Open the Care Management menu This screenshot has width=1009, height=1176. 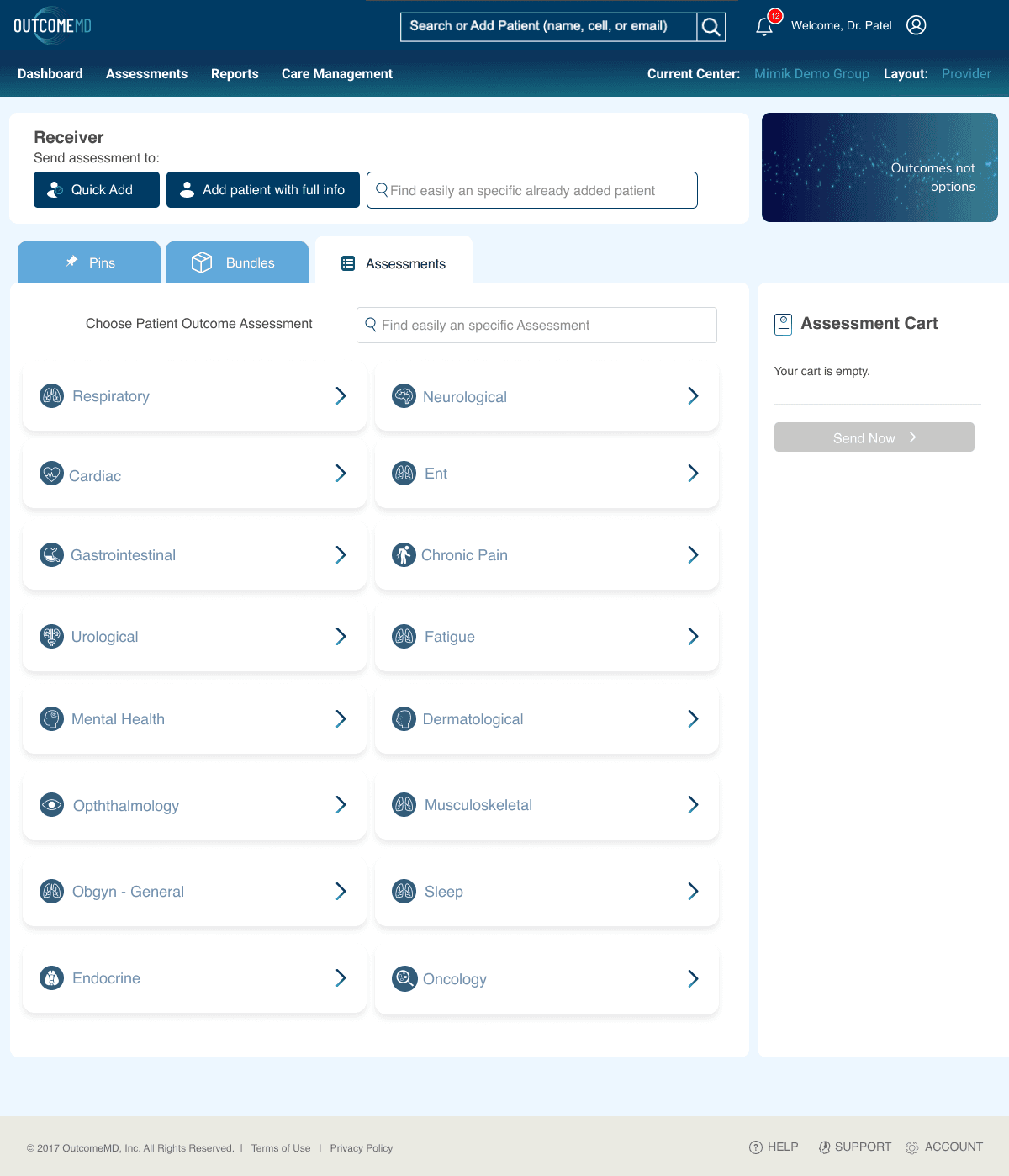coord(337,74)
